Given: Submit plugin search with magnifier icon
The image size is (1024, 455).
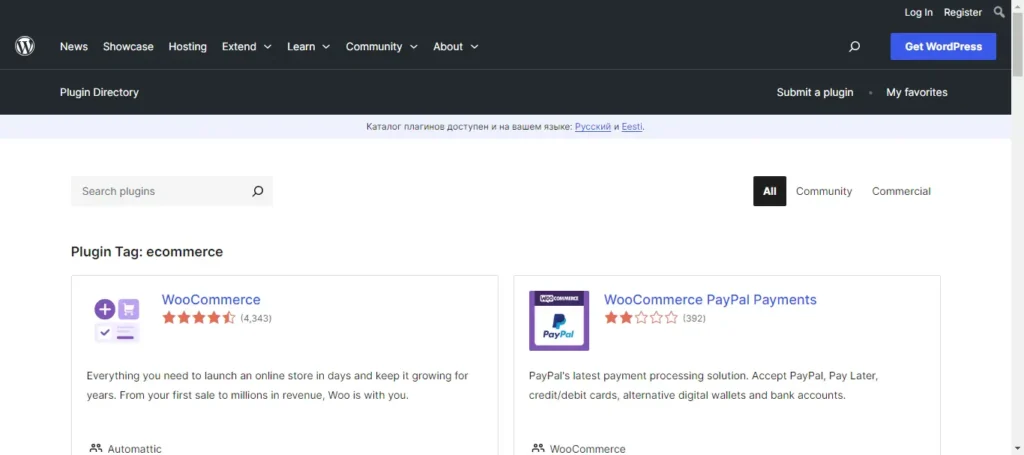Looking at the screenshot, I should coord(258,191).
